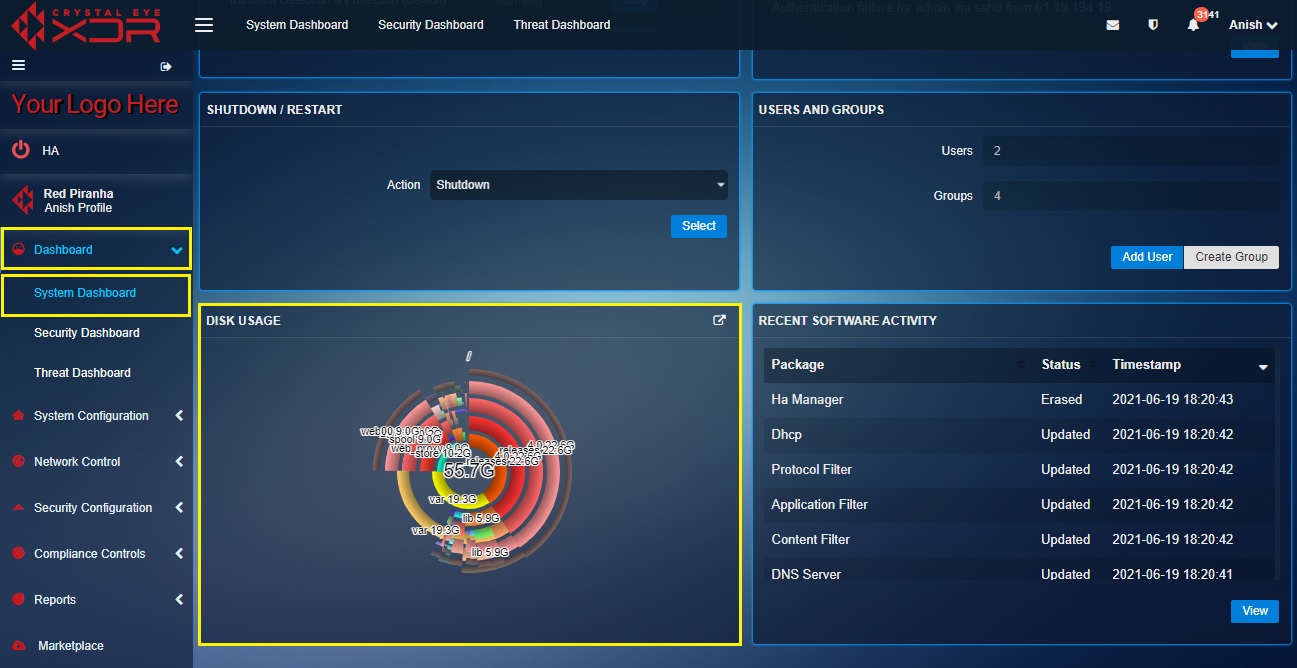
Task: Open the mail envelope icon
Action: tap(1113, 25)
